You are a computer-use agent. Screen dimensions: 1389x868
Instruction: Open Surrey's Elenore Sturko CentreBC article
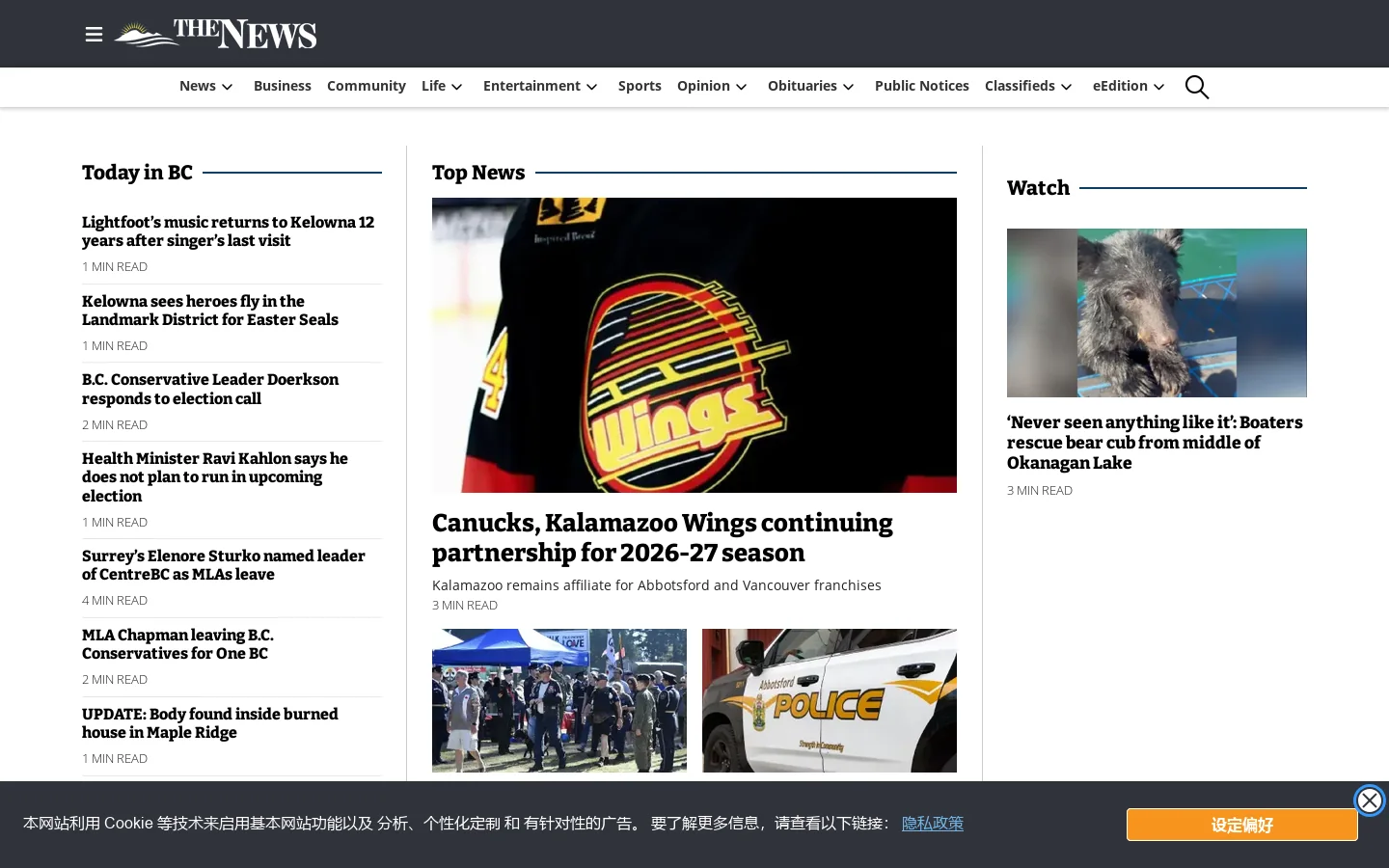[224, 565]
